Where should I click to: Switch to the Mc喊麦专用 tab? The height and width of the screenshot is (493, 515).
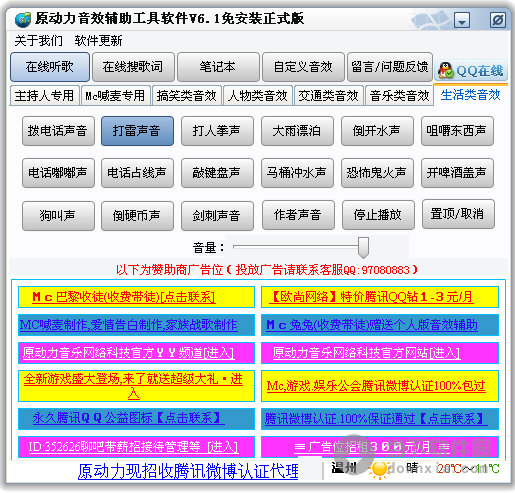click(116, 96)
